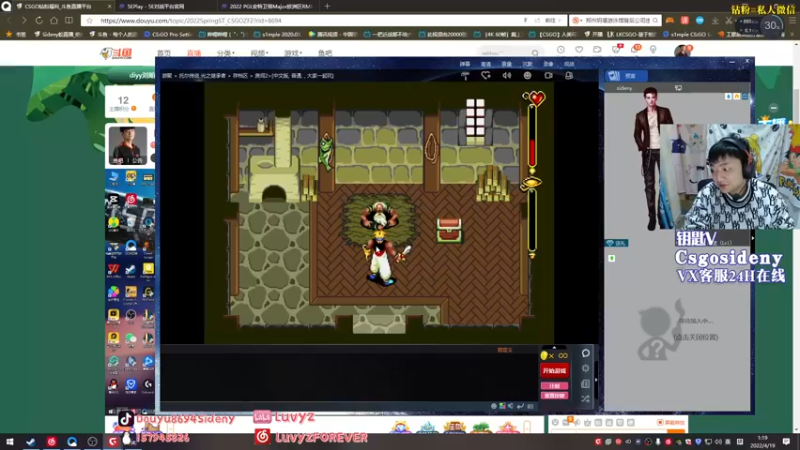Click the browser back arrow
800x450 pixels.
click(x=9, y=20)
